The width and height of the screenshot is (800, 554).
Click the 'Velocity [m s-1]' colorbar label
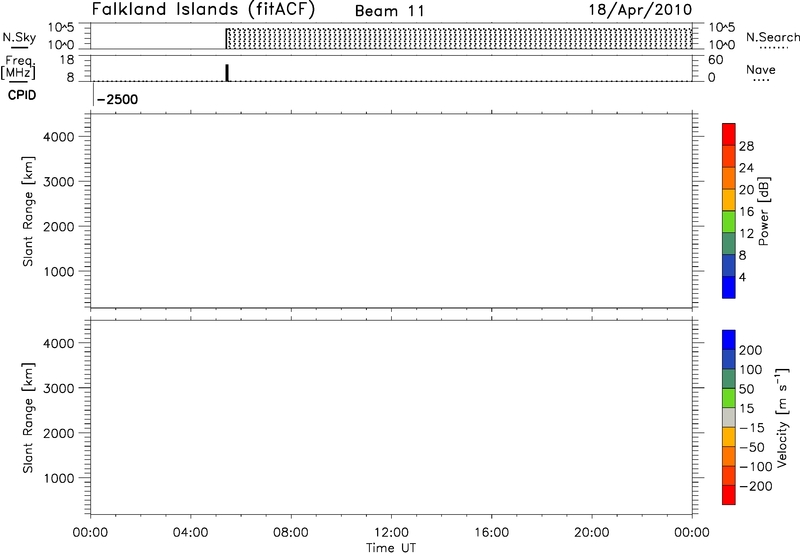pyautogui.click(x=781, y=417)
